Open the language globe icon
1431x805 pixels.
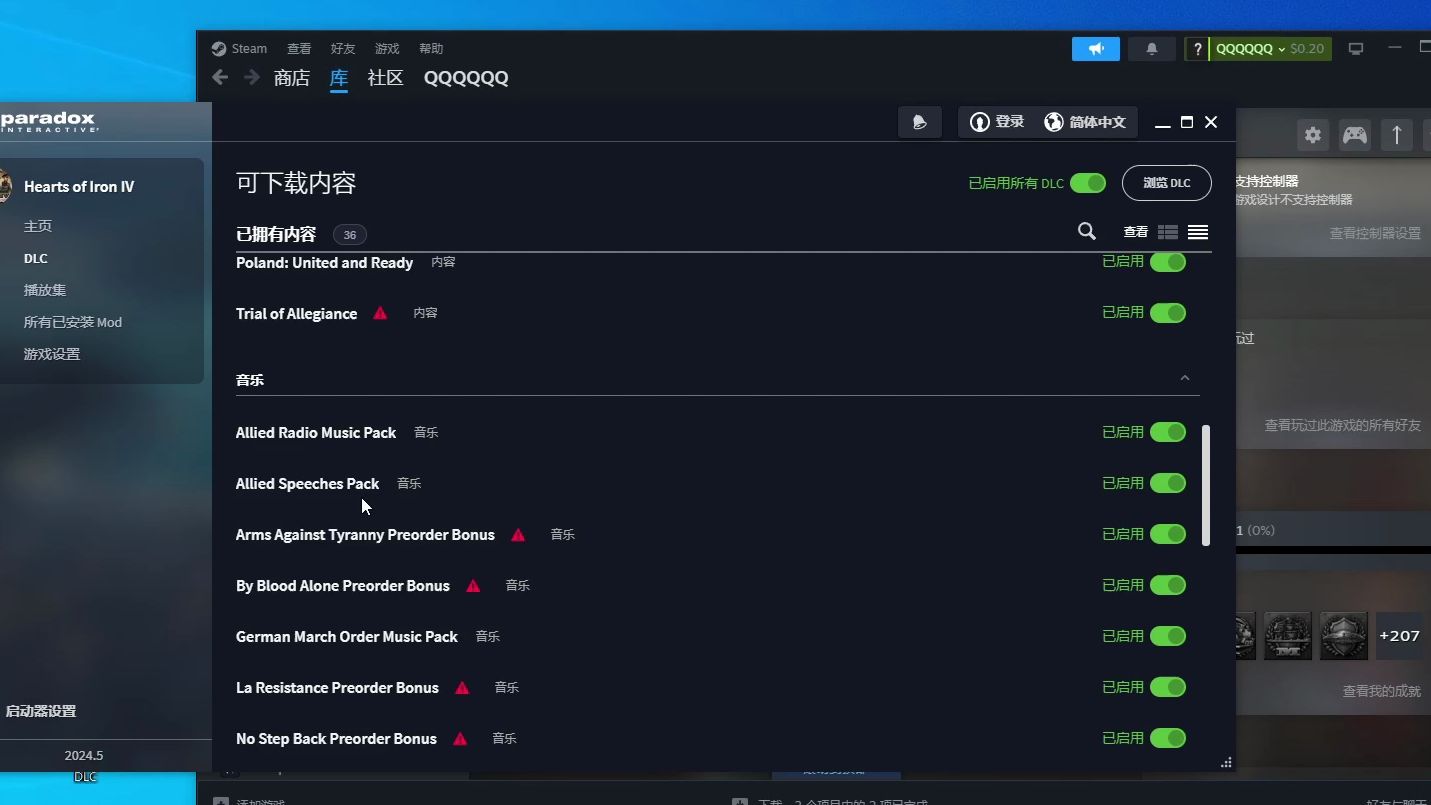tap(1054, 122)
